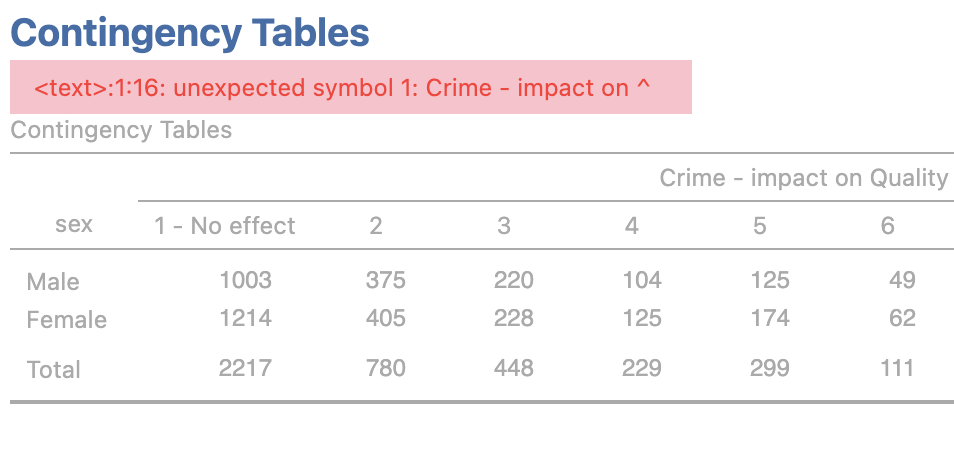Click the Male count 1003 cell
Screen dimensions: 954x458
pos(245,281)
